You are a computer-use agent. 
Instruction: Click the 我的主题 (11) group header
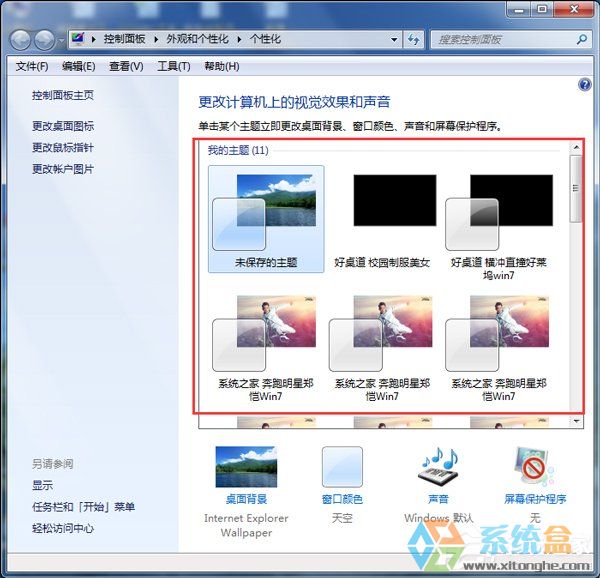tap(238, 150)
